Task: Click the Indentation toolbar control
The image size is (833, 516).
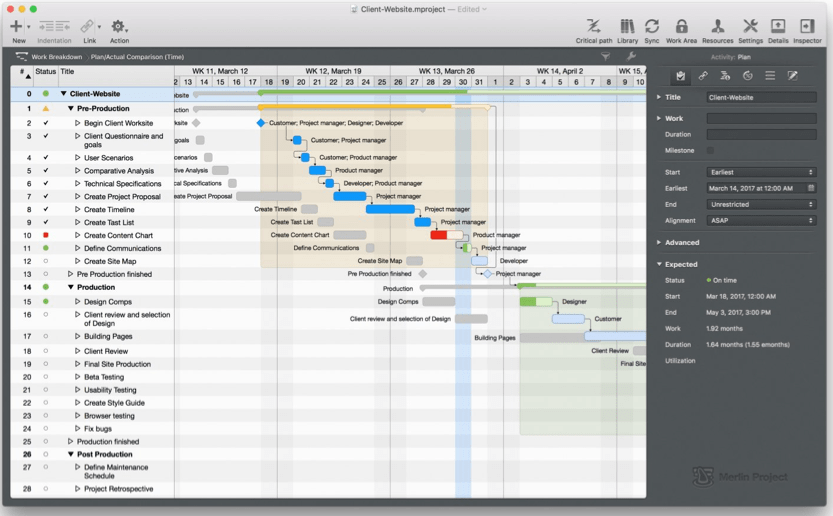Action: (x=54, y=26)
